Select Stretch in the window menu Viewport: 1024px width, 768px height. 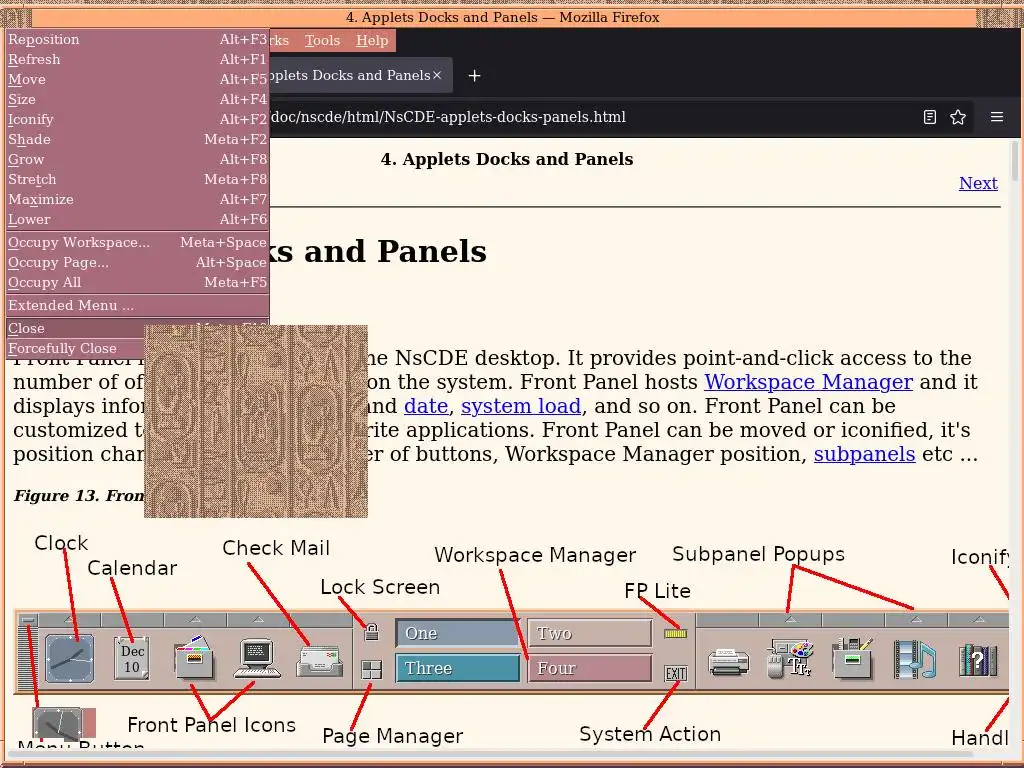[x=137, y=180]
